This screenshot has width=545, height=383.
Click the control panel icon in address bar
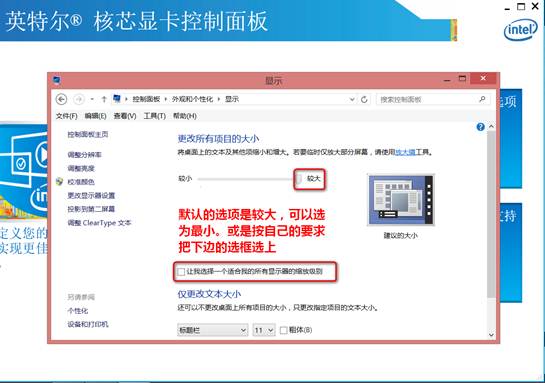click(117, 99)
